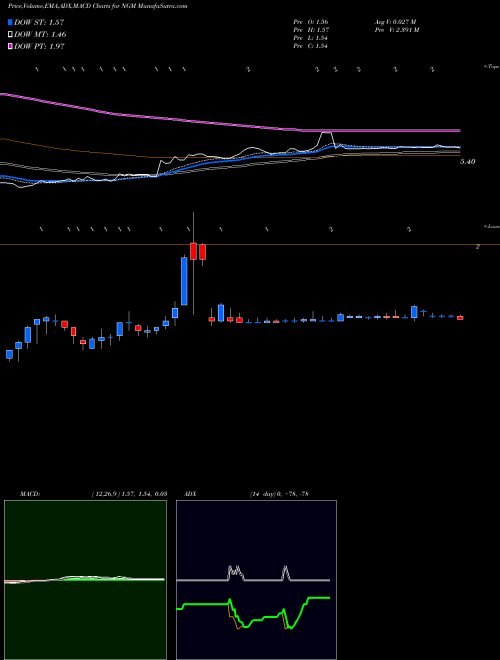Image resolution: width=500 pixels, height=660 pixels.
Task: Click the 'ADX' panel heading
Action: 190,494
